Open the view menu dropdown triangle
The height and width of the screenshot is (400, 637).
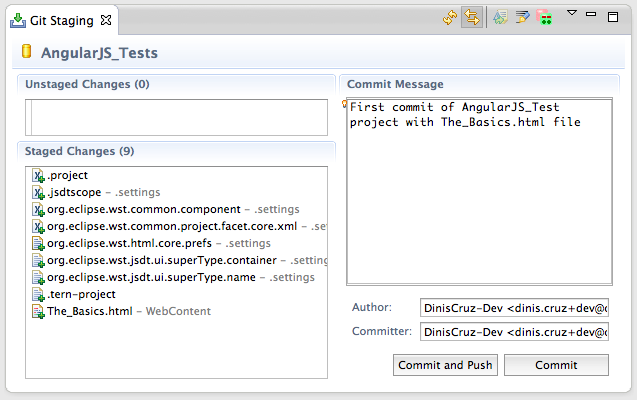572,14
